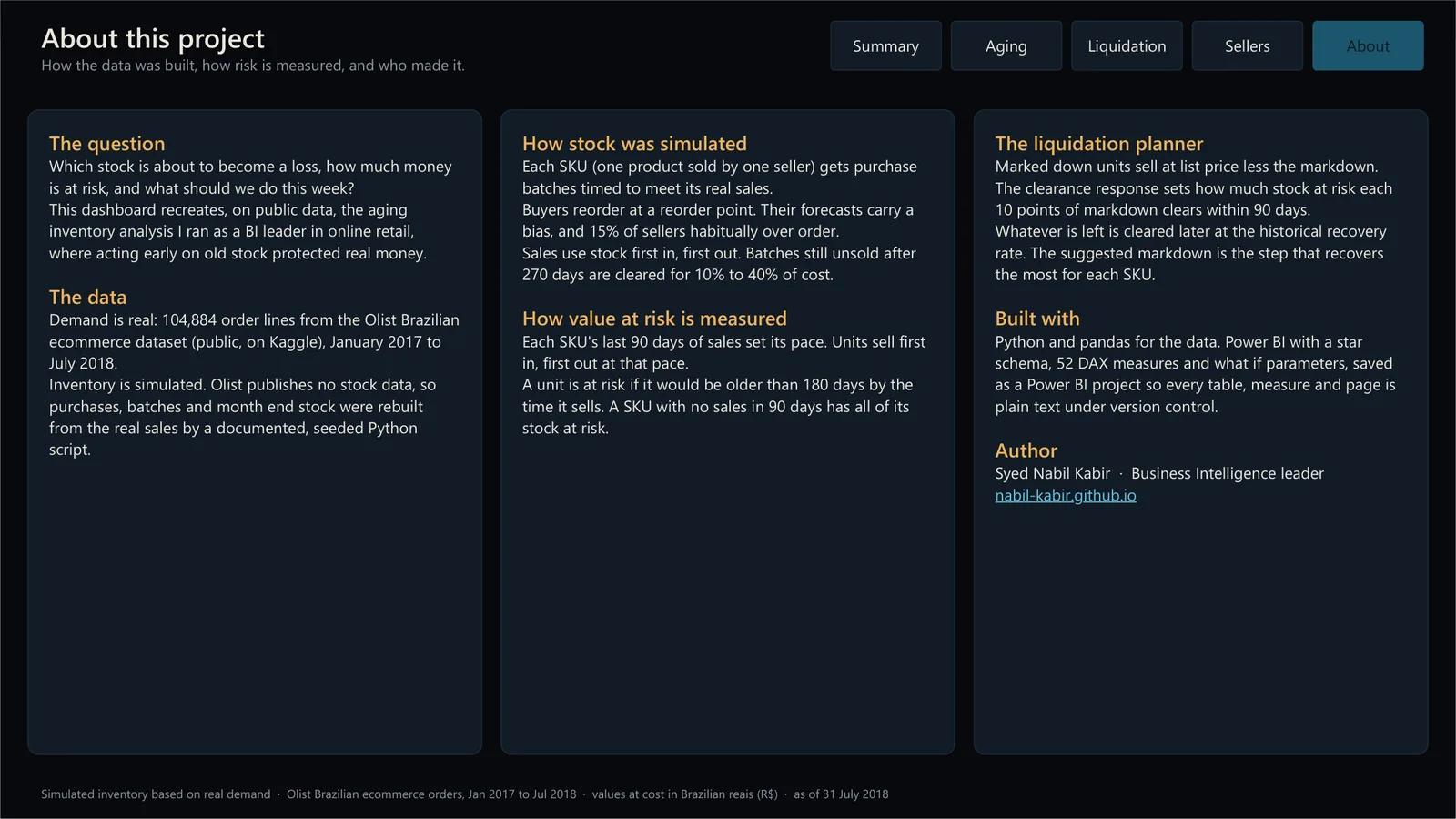Click 'The liquidation planner' heading

(1098, 144)
